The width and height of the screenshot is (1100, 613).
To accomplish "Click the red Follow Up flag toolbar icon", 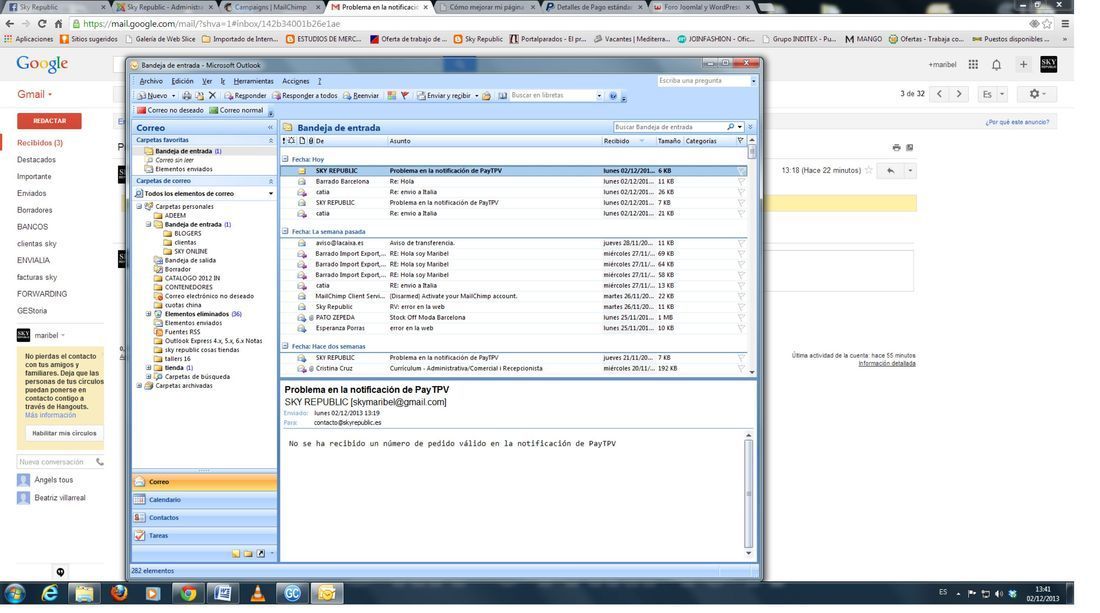I will (x=404, y=95).
